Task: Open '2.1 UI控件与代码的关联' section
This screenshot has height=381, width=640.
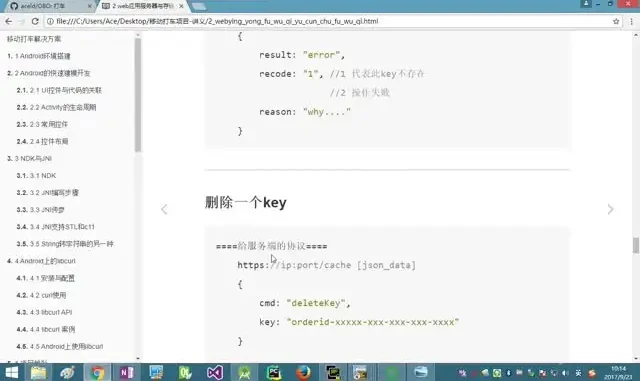Action: tap(59, 90)
